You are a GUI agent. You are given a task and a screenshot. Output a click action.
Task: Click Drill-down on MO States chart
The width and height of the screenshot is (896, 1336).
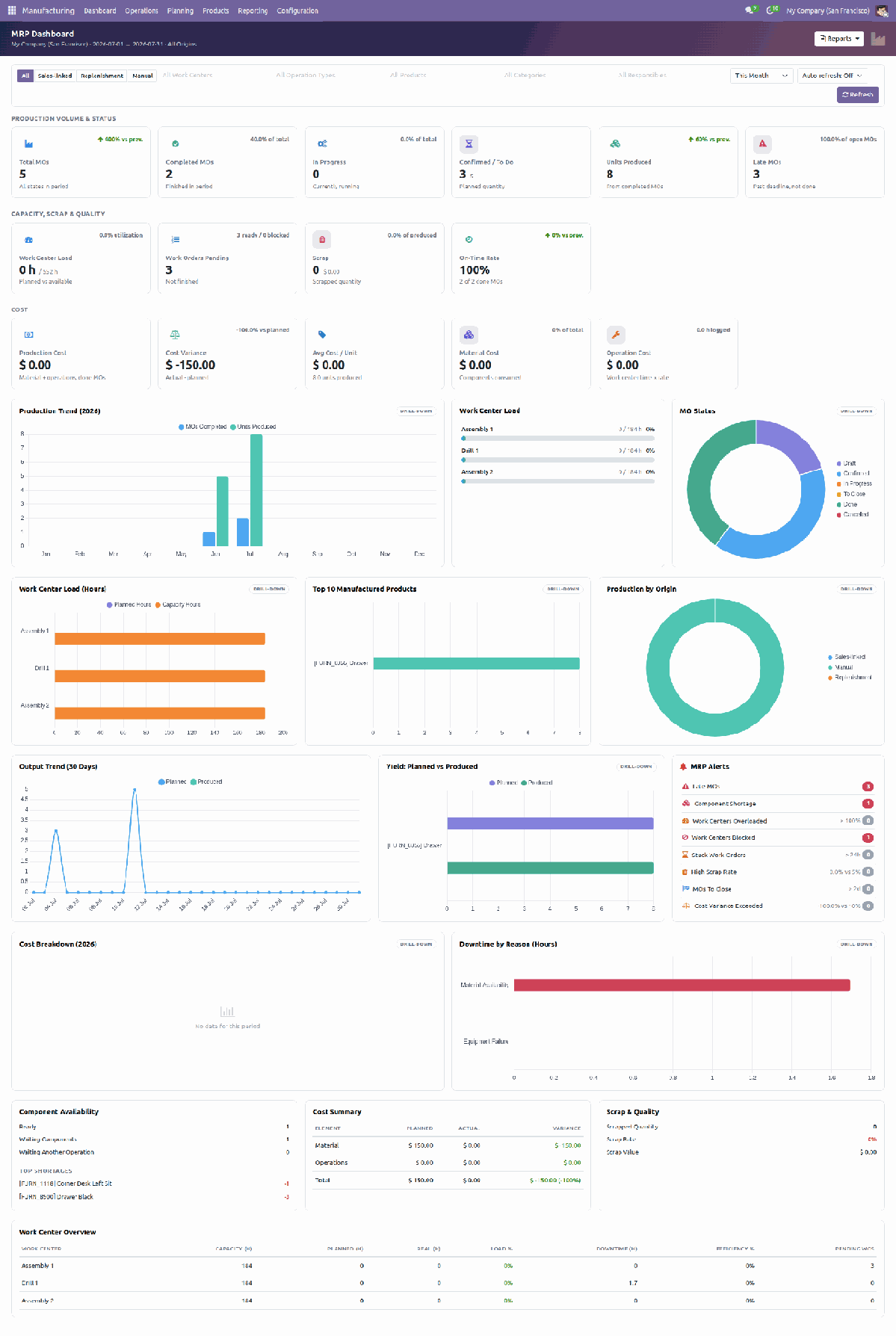click(856, 411)
